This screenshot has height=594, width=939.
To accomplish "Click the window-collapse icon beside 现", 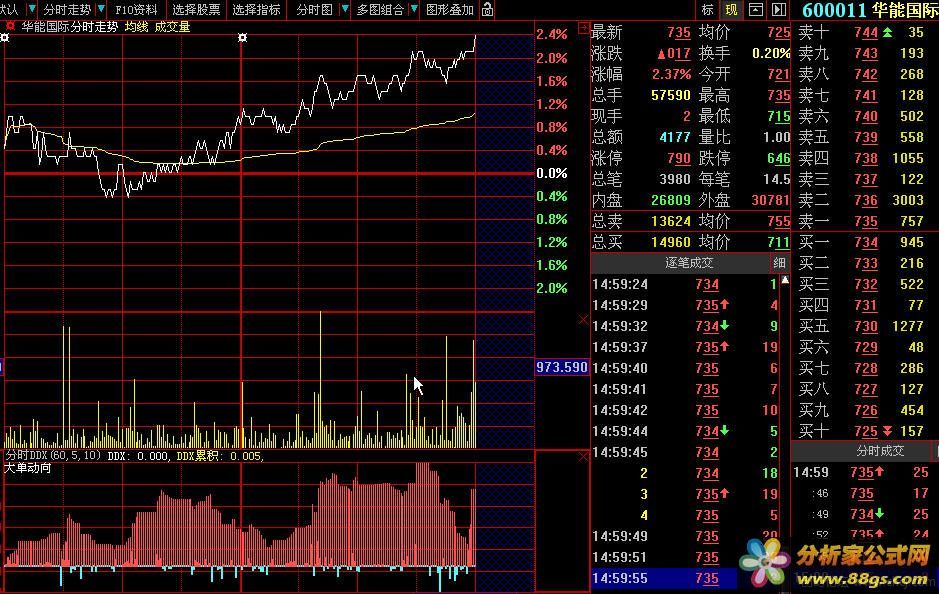I will (756, 10).
